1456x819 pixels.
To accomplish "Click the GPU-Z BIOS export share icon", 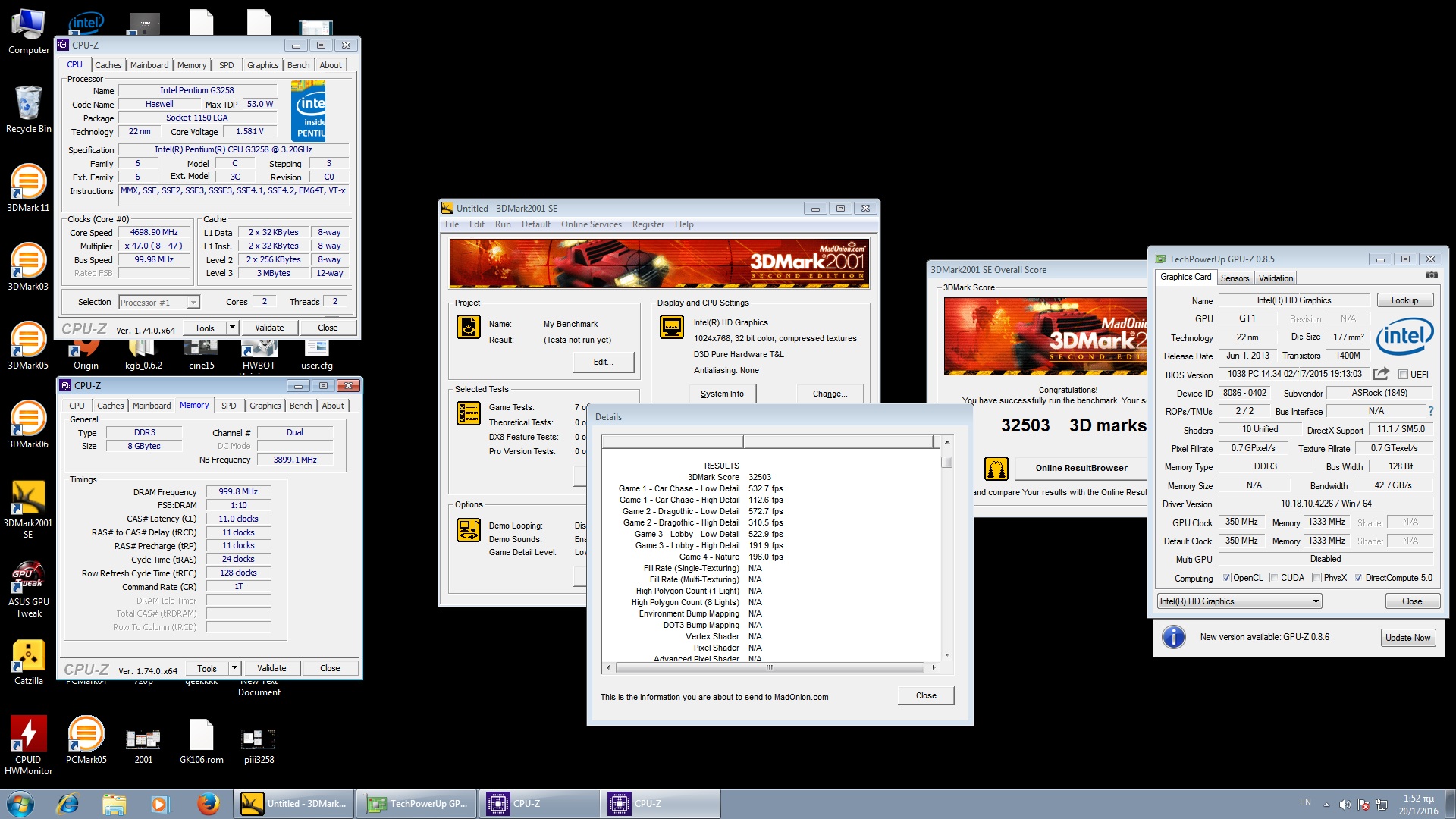I will coord(1381,374).
